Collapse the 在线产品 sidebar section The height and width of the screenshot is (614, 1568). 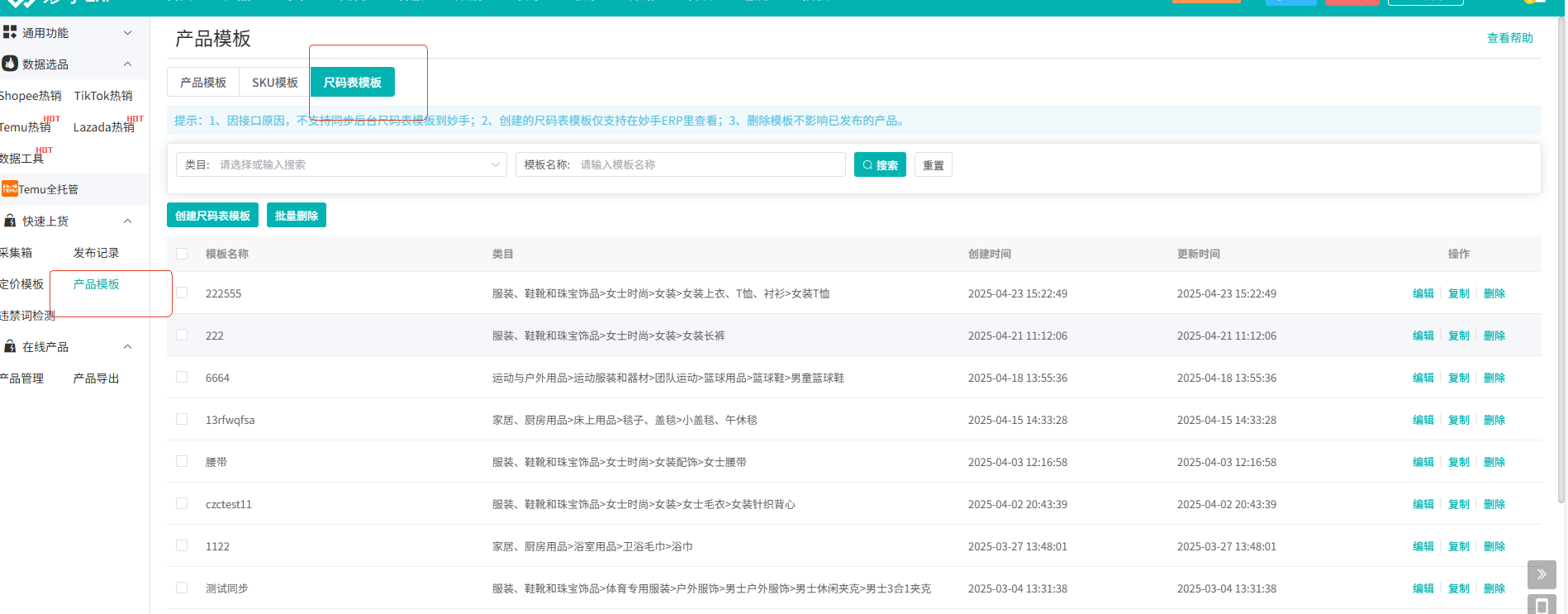click(127, 346)
